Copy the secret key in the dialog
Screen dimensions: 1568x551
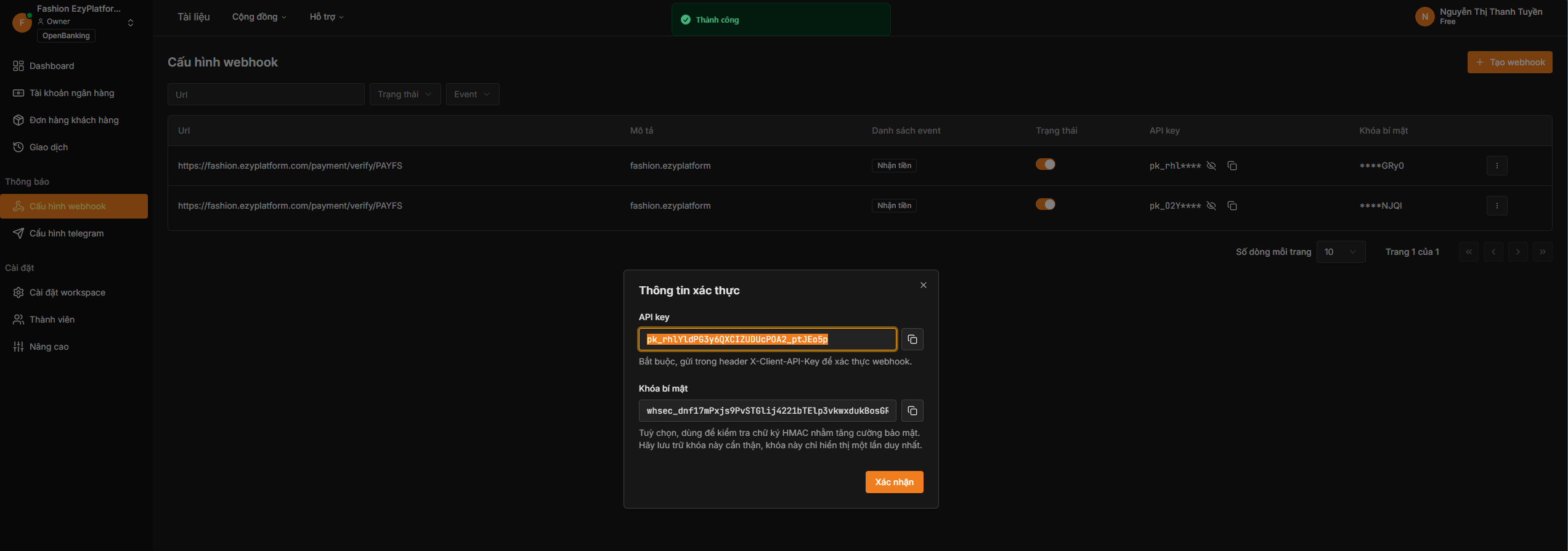(x=912, y=411)
